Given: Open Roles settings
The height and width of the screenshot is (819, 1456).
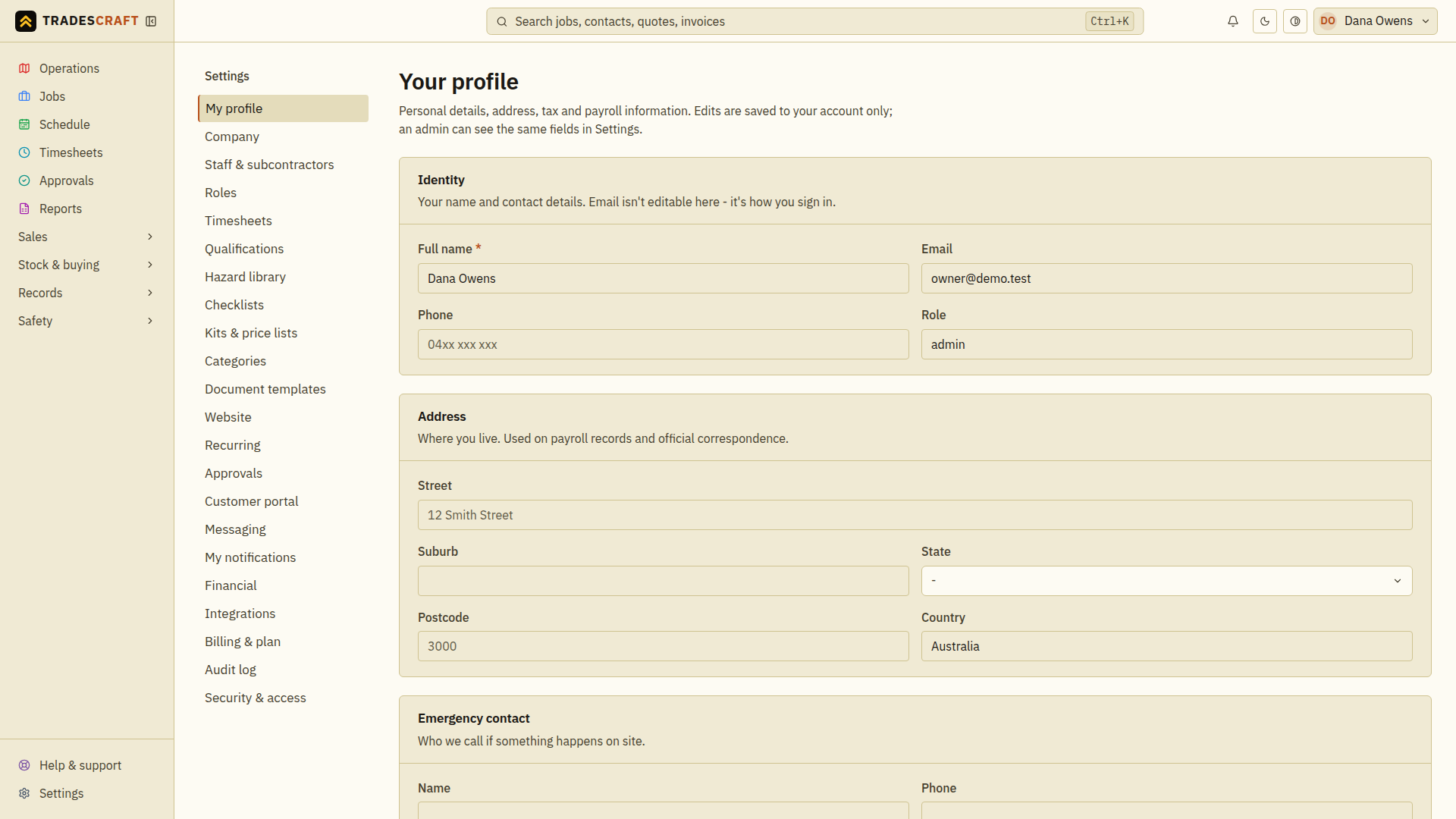Looking at the screenshot, I should pos(283,193).
